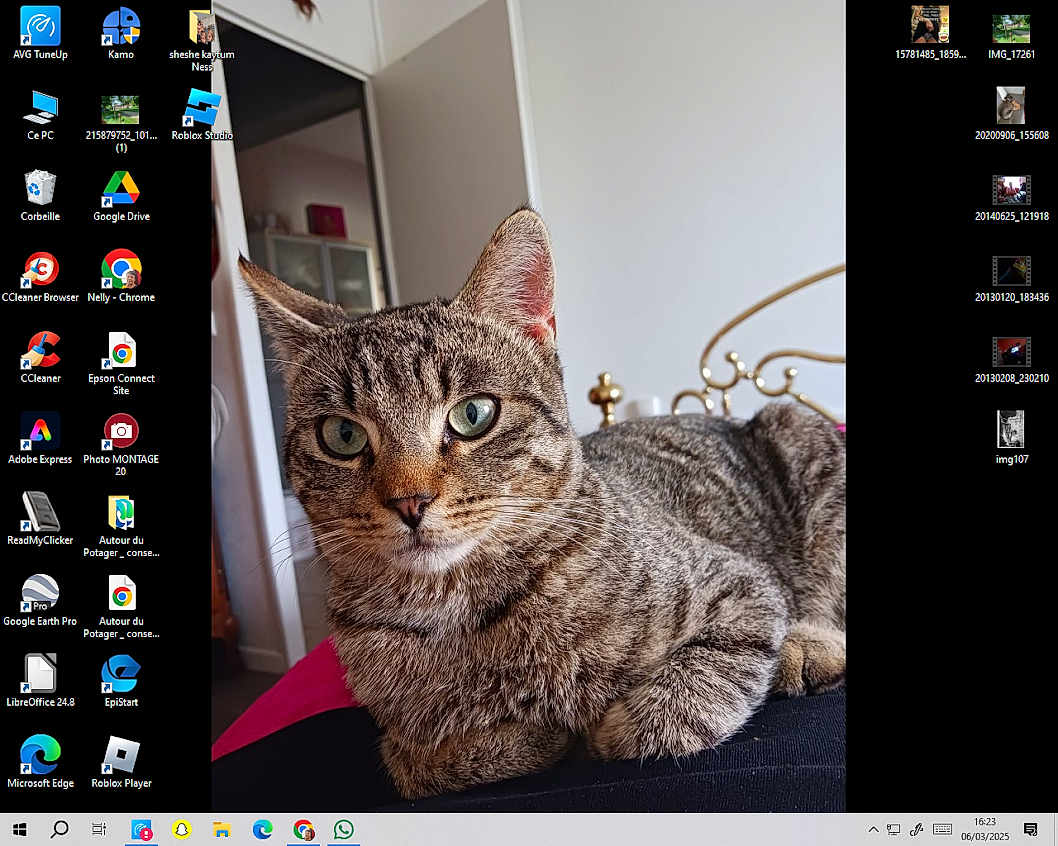Open WhatsApp from the taskbar
1058x846 pixels.
(344, 829)
